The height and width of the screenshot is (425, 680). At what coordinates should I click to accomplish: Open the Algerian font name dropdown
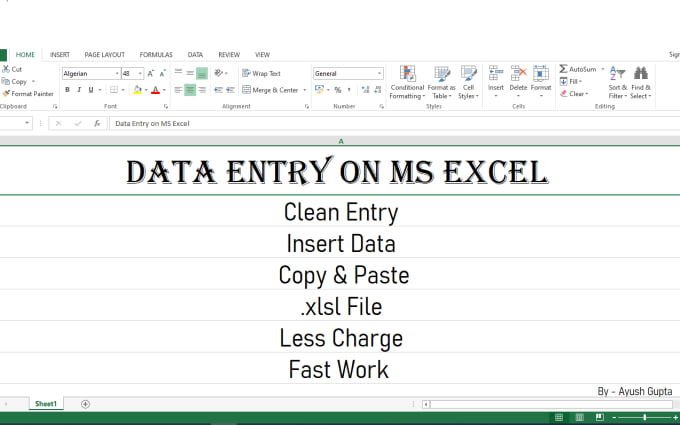click(117, 73)
